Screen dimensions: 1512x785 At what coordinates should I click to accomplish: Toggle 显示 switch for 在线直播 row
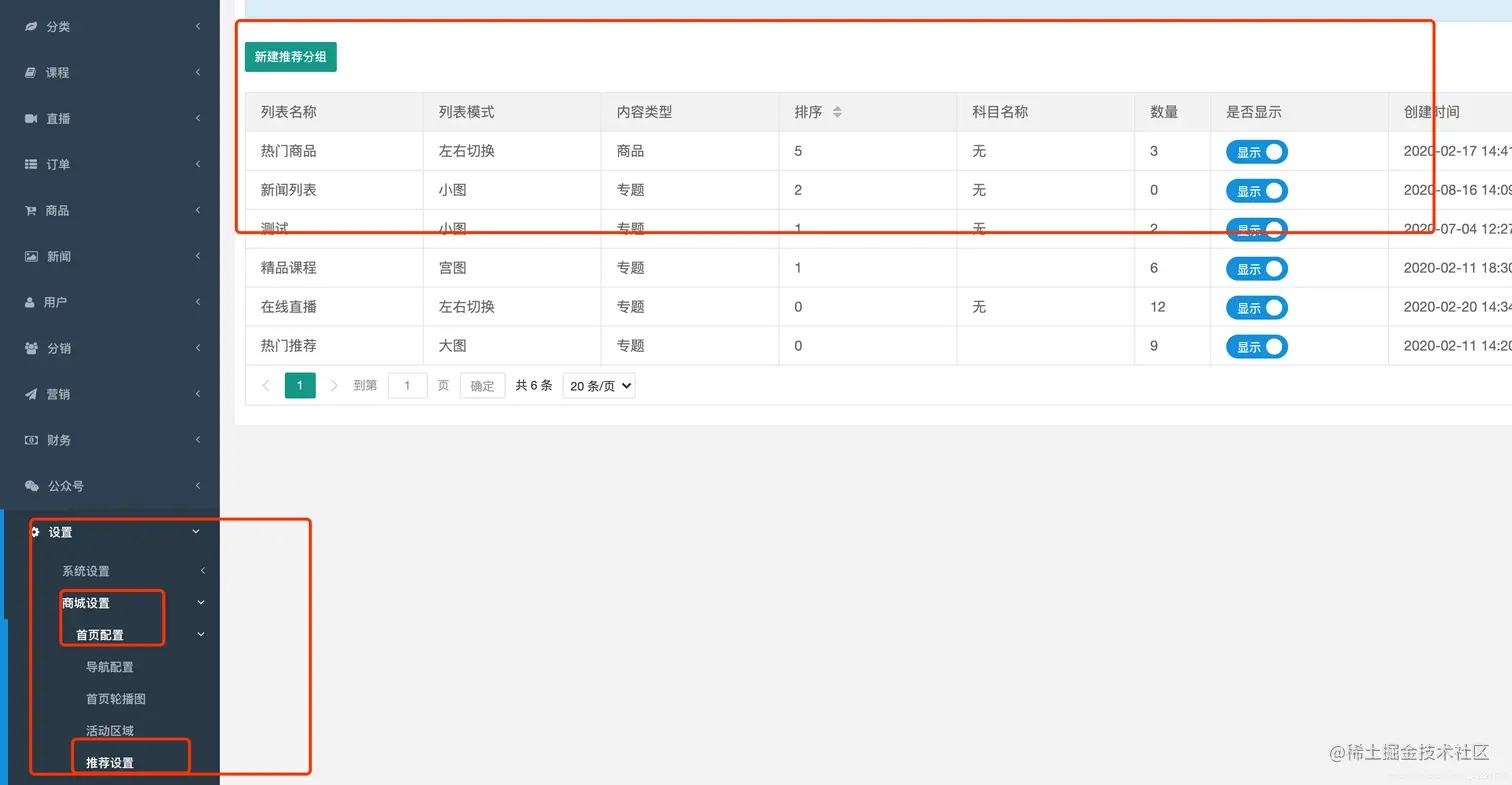click(x=1257, y=308)
